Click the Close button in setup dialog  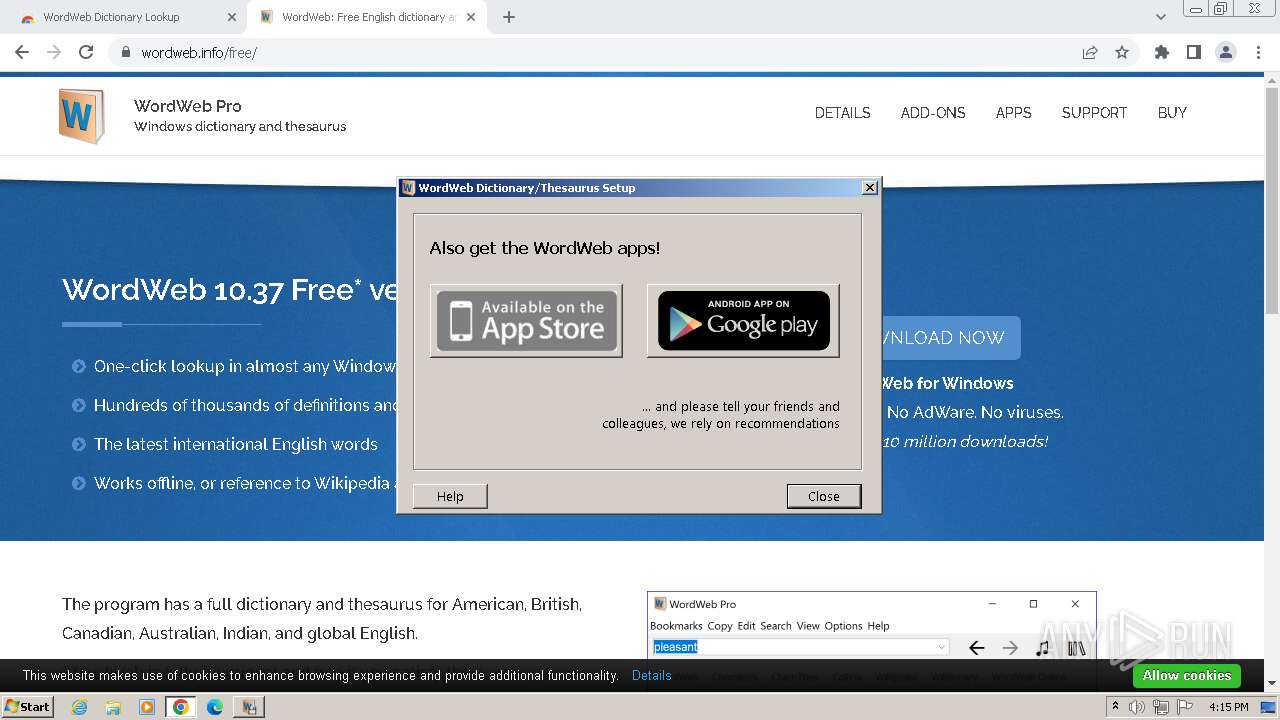823,496
